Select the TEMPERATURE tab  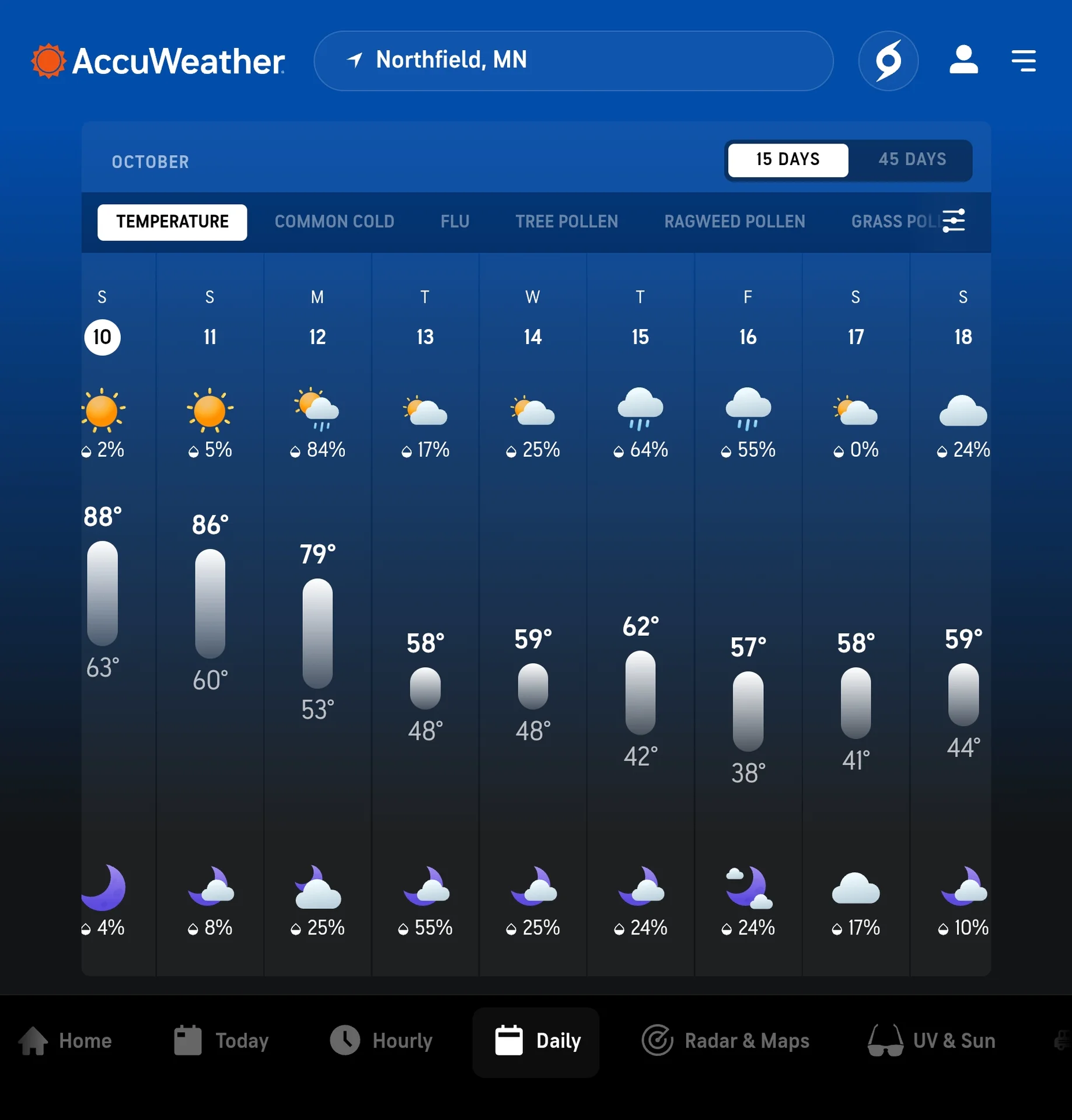[172, 222]
